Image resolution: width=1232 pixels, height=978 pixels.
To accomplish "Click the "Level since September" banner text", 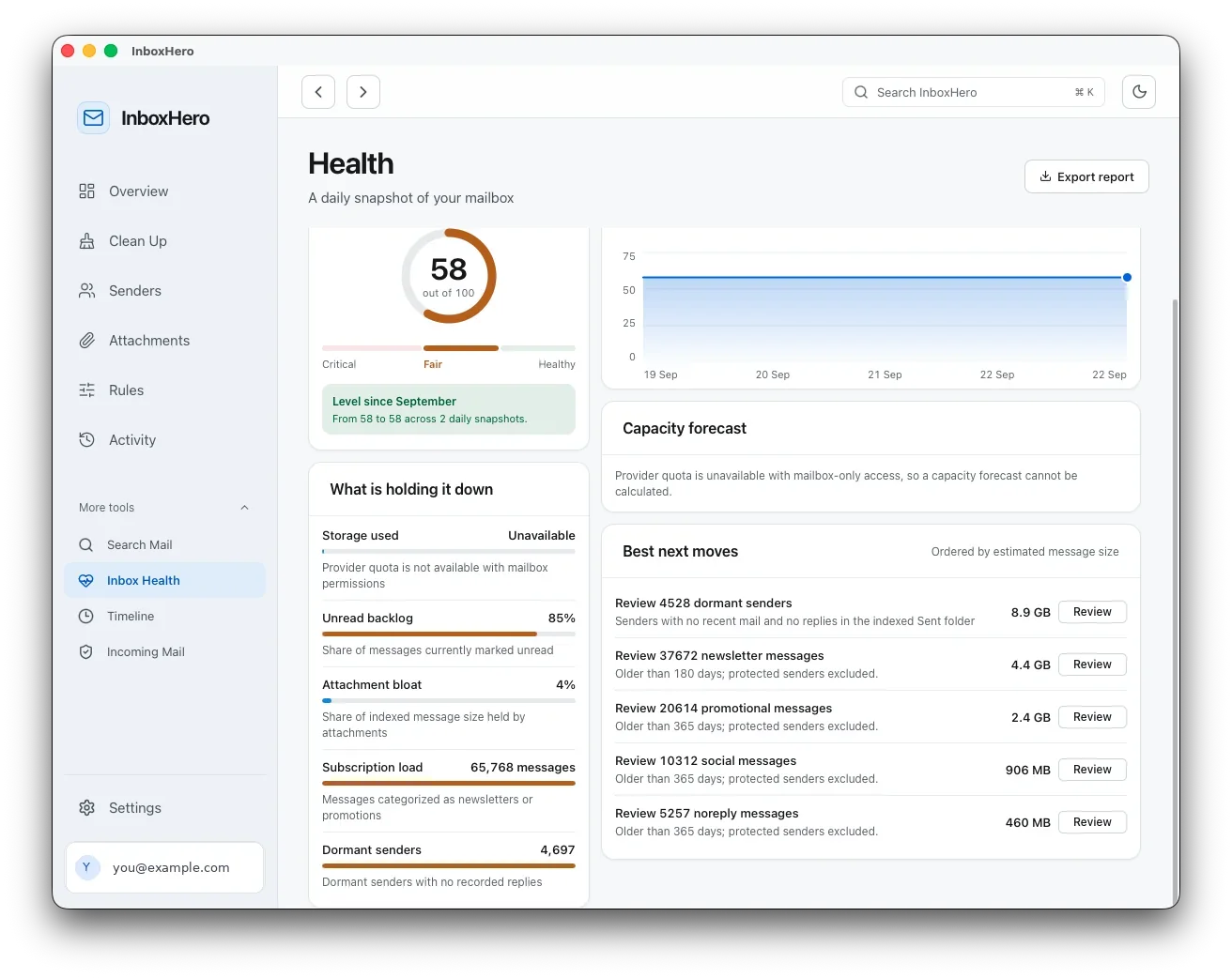I will point(394,402).
